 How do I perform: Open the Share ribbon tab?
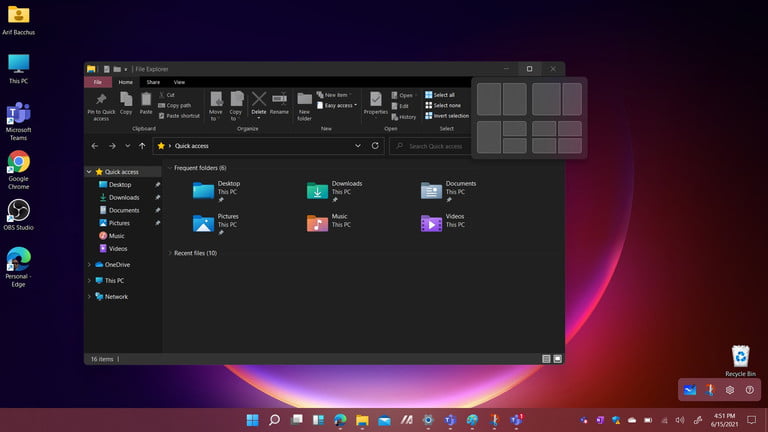coord(153,82)
